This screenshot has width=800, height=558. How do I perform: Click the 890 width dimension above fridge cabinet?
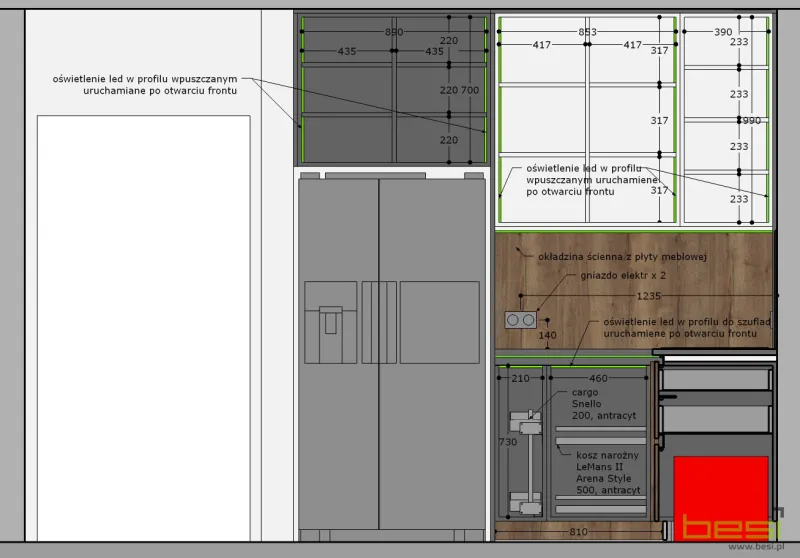point(394,32)
